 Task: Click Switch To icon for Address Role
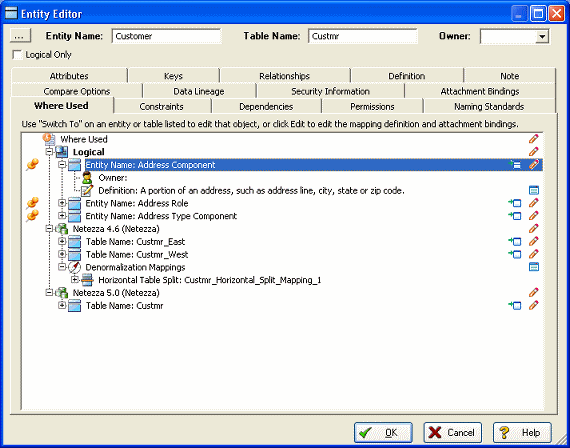point(515,203)
